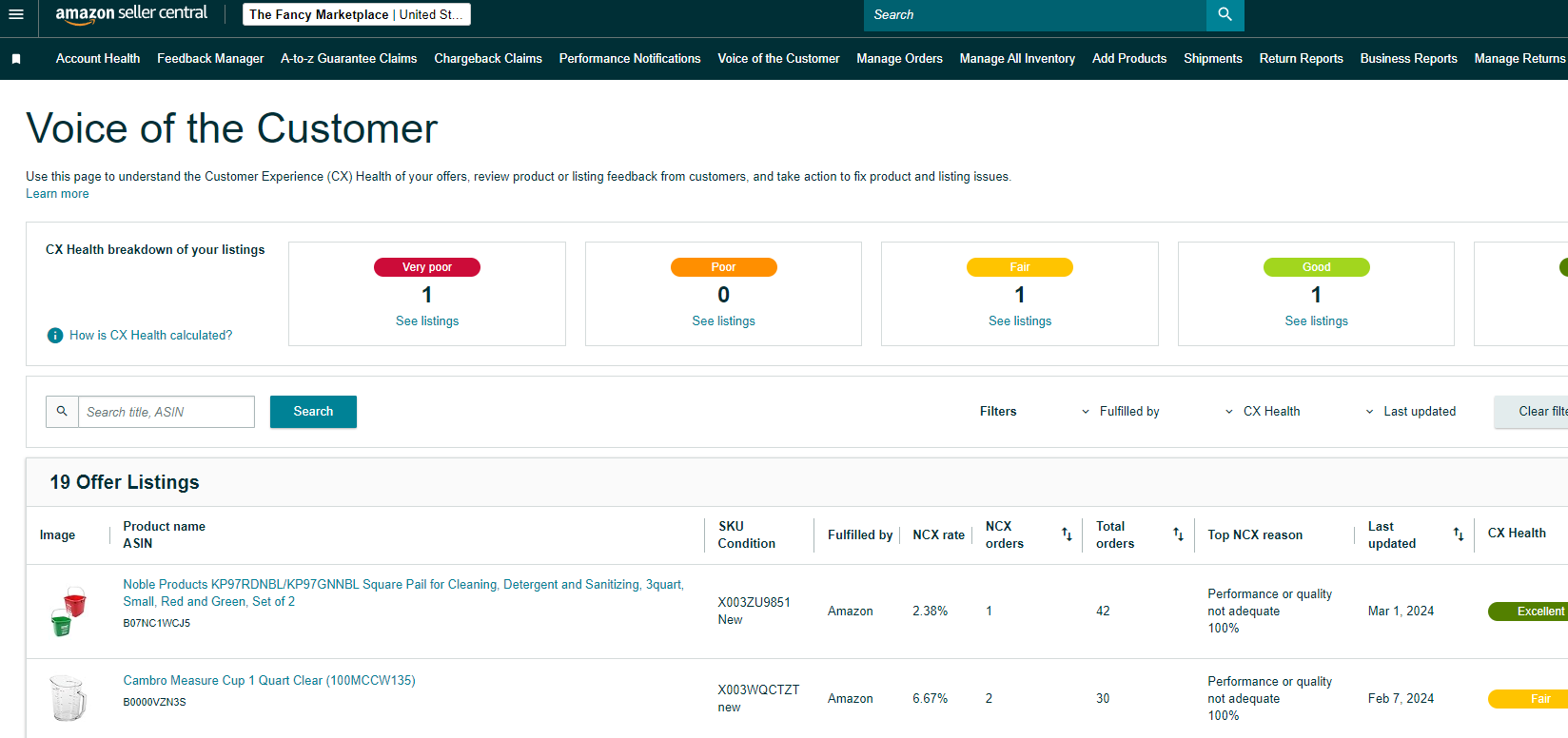Open How is CX Health calculated link
Image resolution: width=1568 pixels, height=738 pixels.
(x=150, y=336)
